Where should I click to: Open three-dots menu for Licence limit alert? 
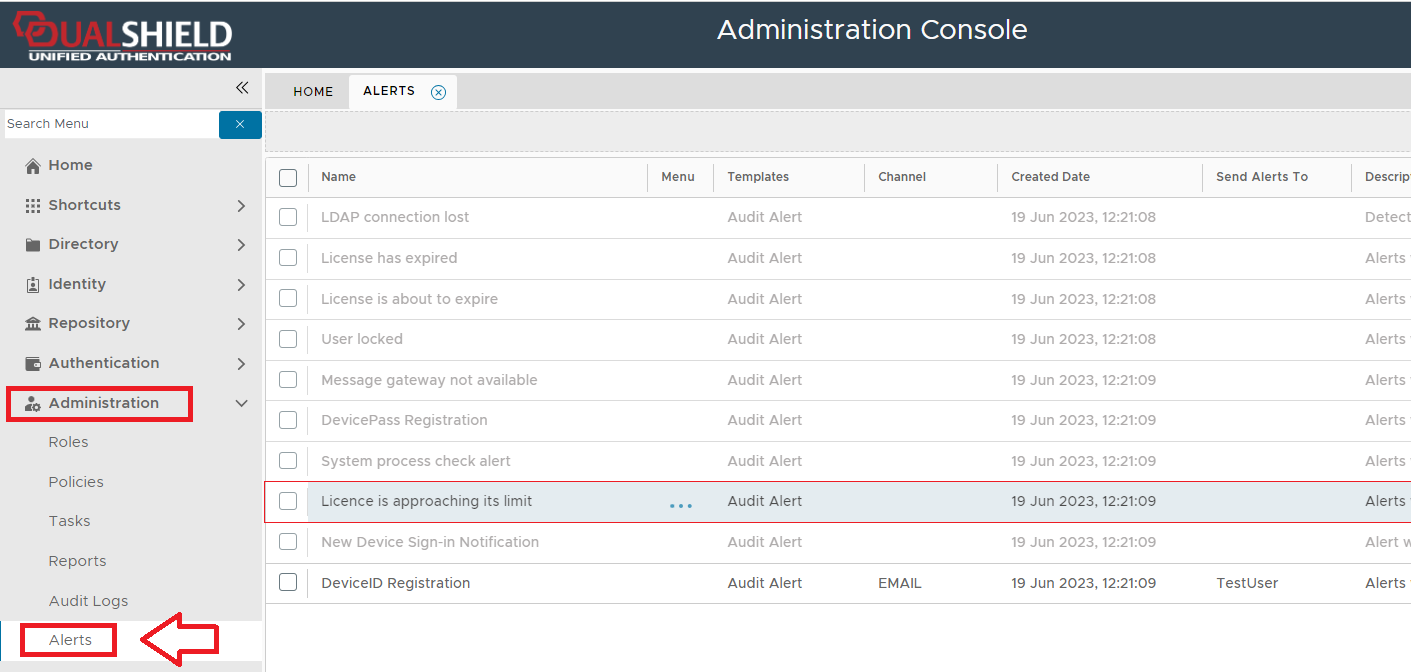click(x=680, y=506)
